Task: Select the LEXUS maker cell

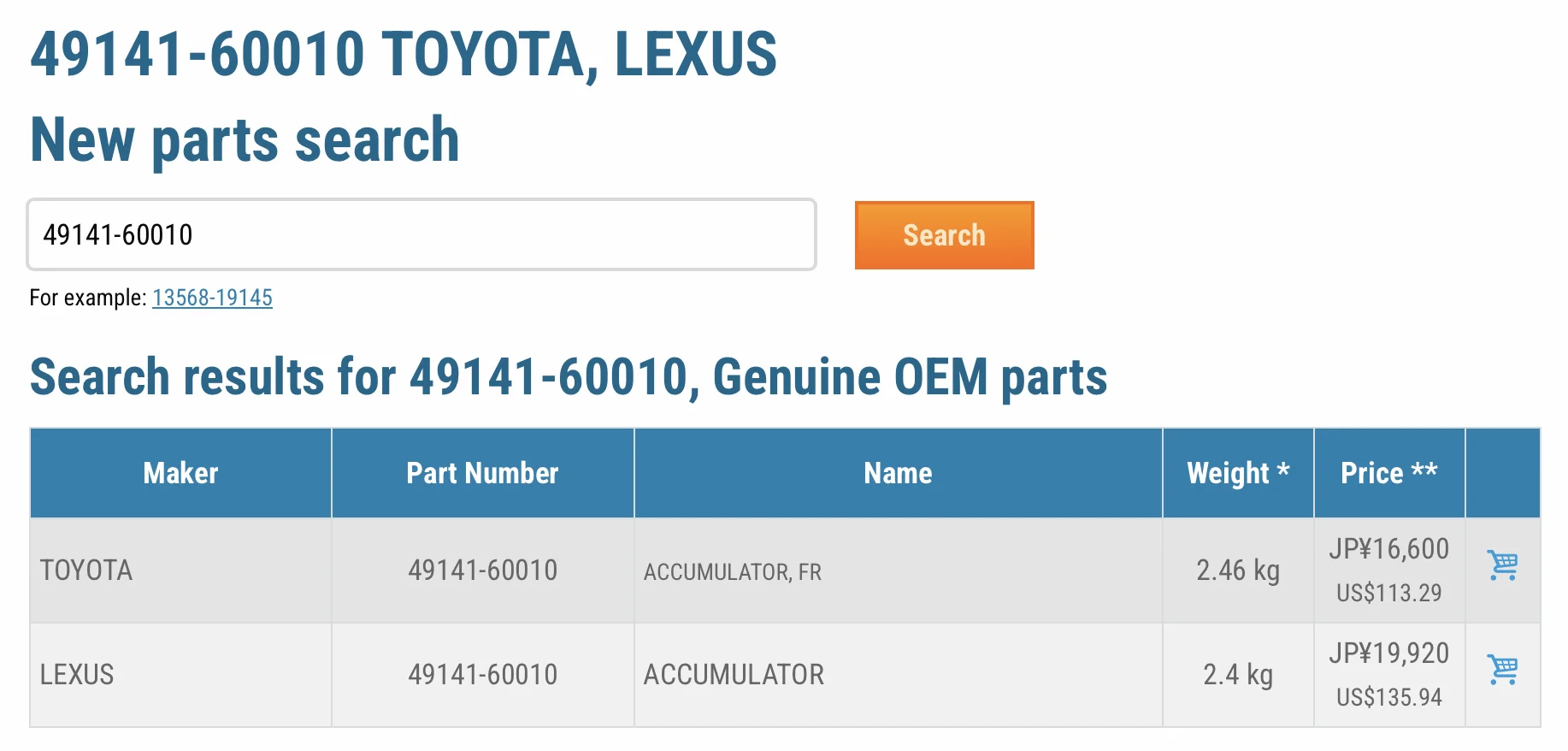Action: (x=77, y=675)
